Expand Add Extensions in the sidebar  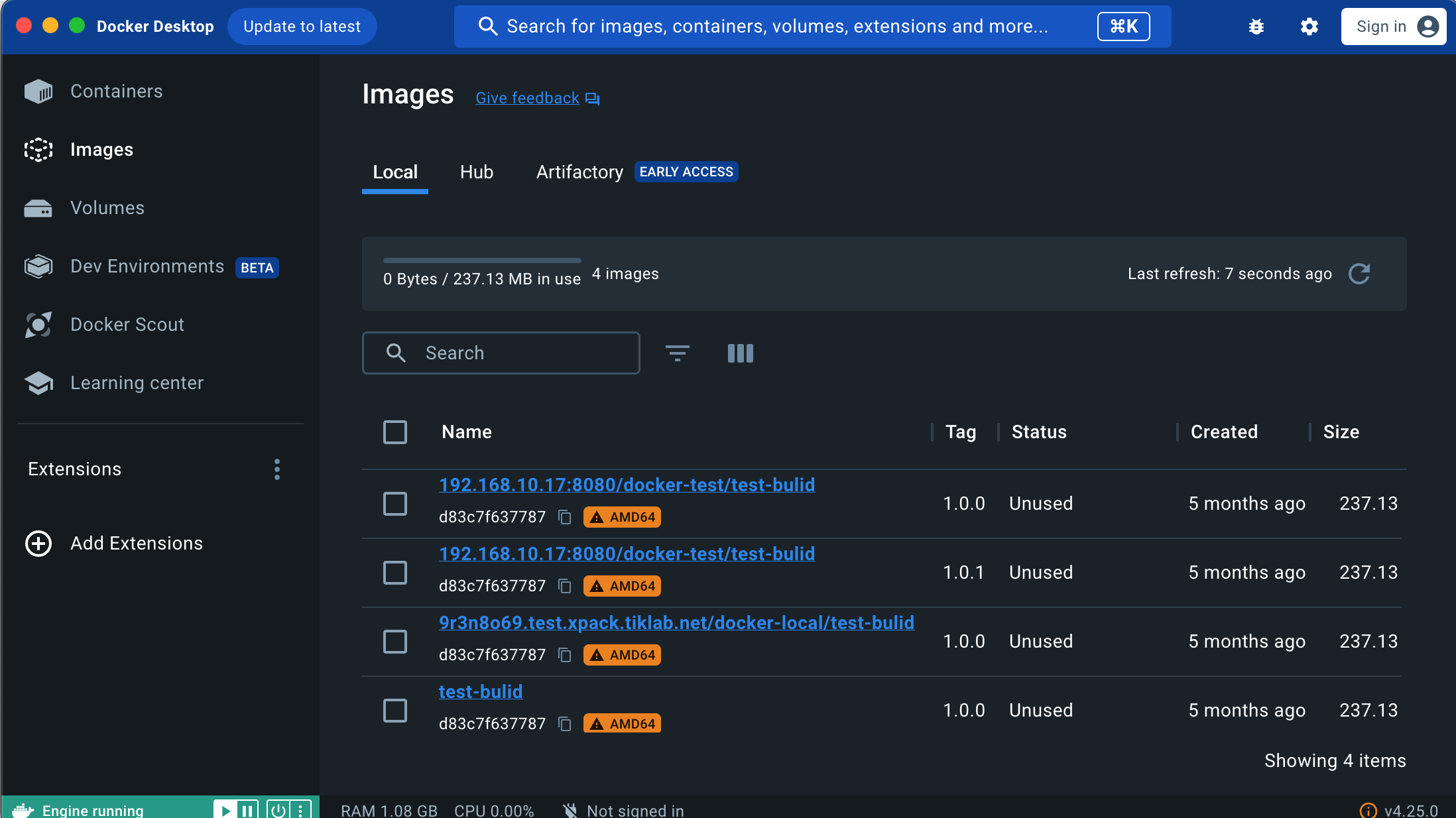click(x=136, y=543)
